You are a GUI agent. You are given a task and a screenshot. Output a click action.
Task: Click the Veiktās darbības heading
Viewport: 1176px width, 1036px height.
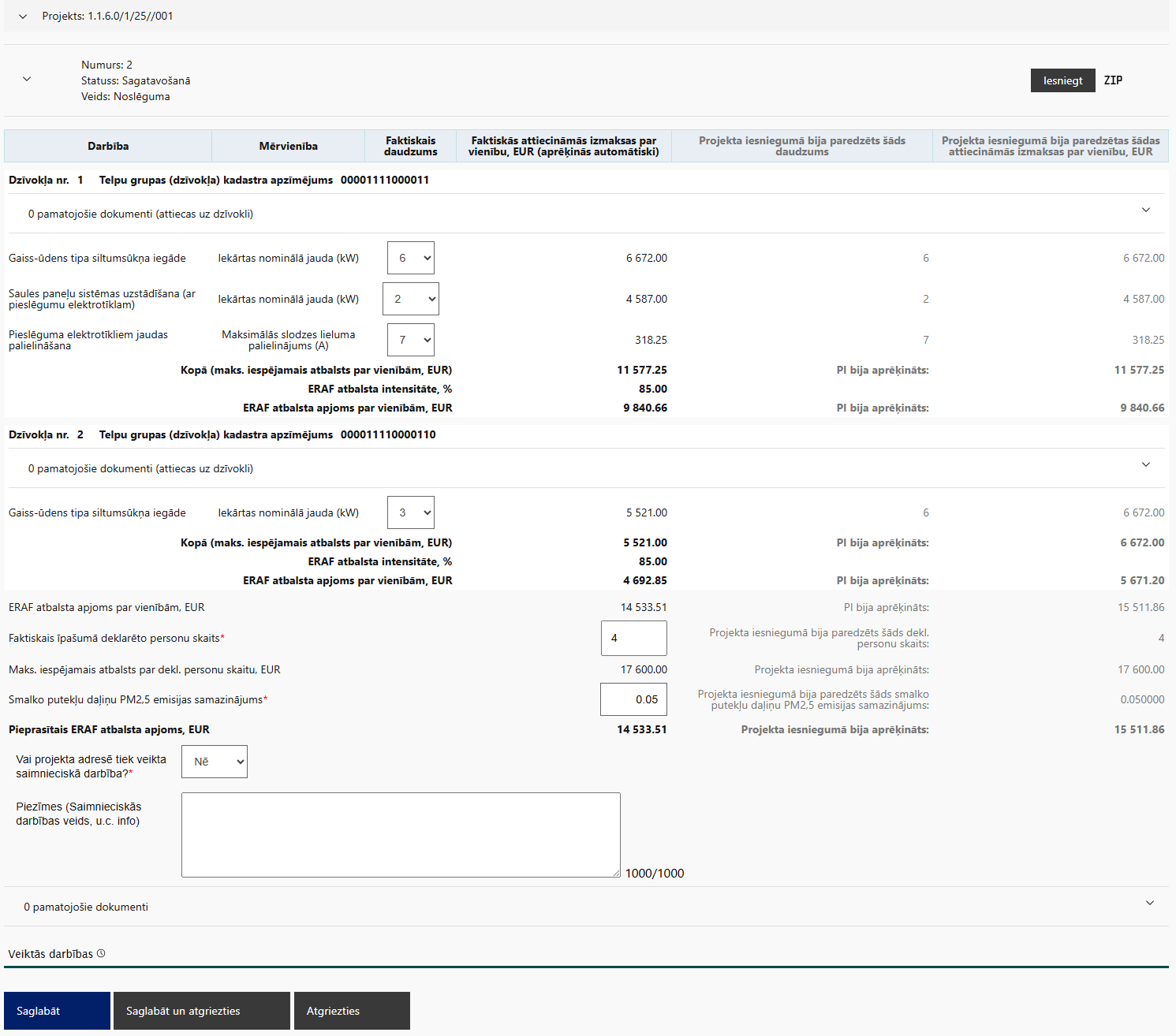(50, 954)
